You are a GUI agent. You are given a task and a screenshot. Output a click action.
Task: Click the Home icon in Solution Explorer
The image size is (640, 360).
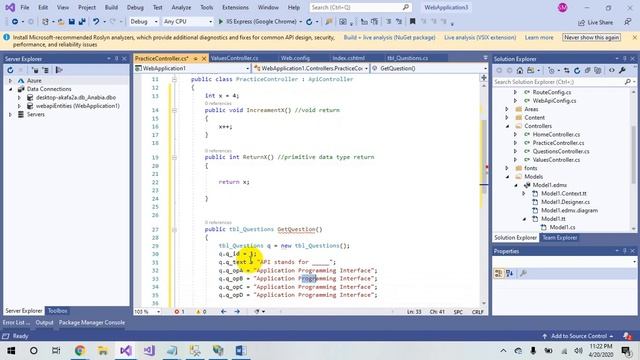pyautogui.click(x=520, y=71)
